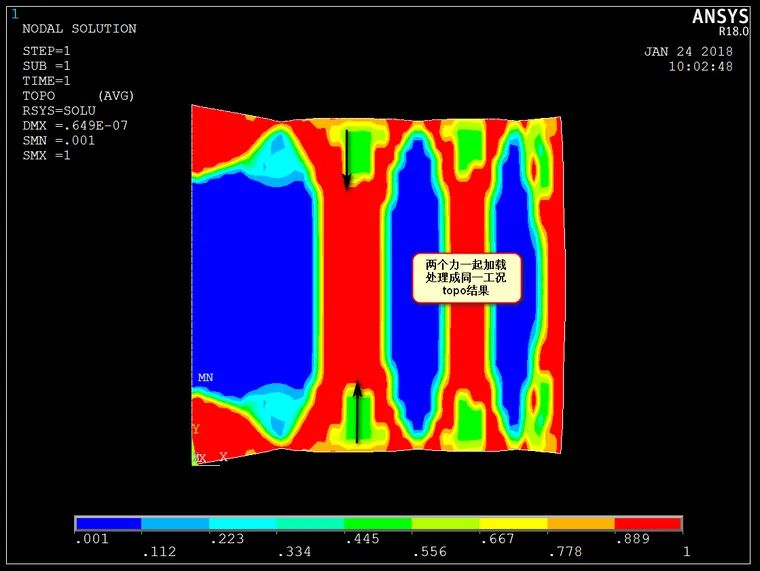
Task: Click the orange legend swatch
Action: 581,523
